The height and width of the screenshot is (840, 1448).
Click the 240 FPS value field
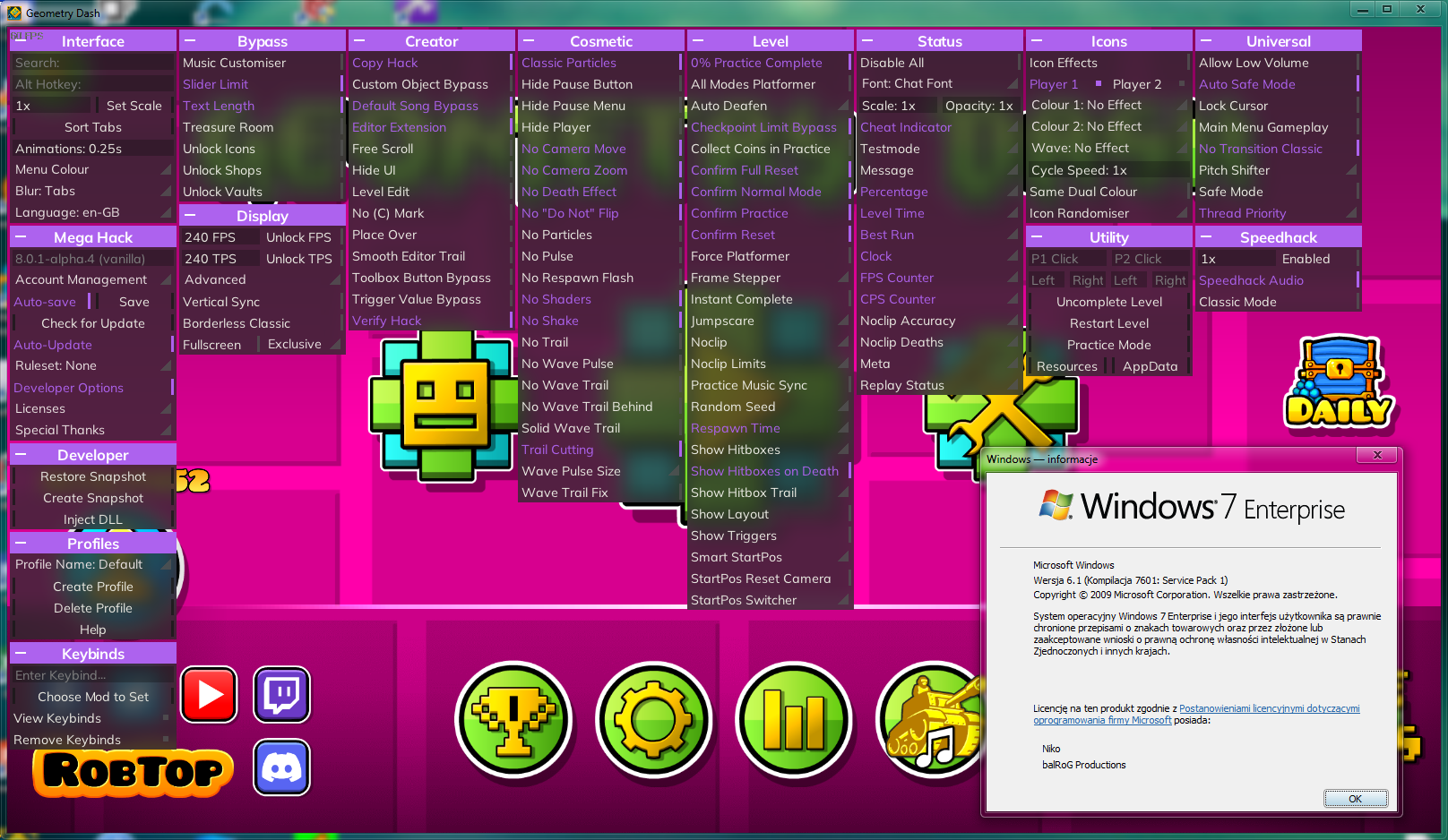219,237
